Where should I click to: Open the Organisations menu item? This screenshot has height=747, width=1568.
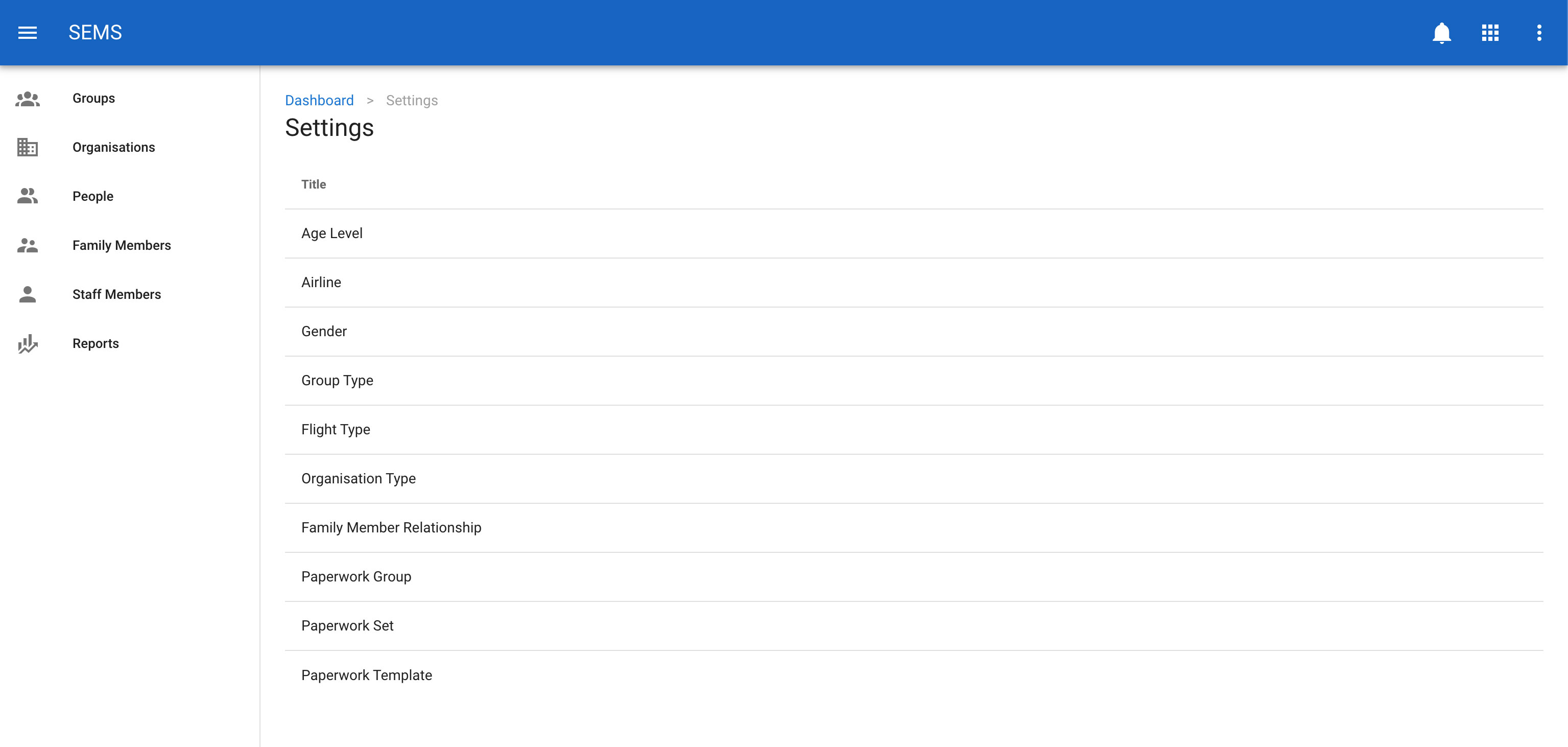click(113, 147)
